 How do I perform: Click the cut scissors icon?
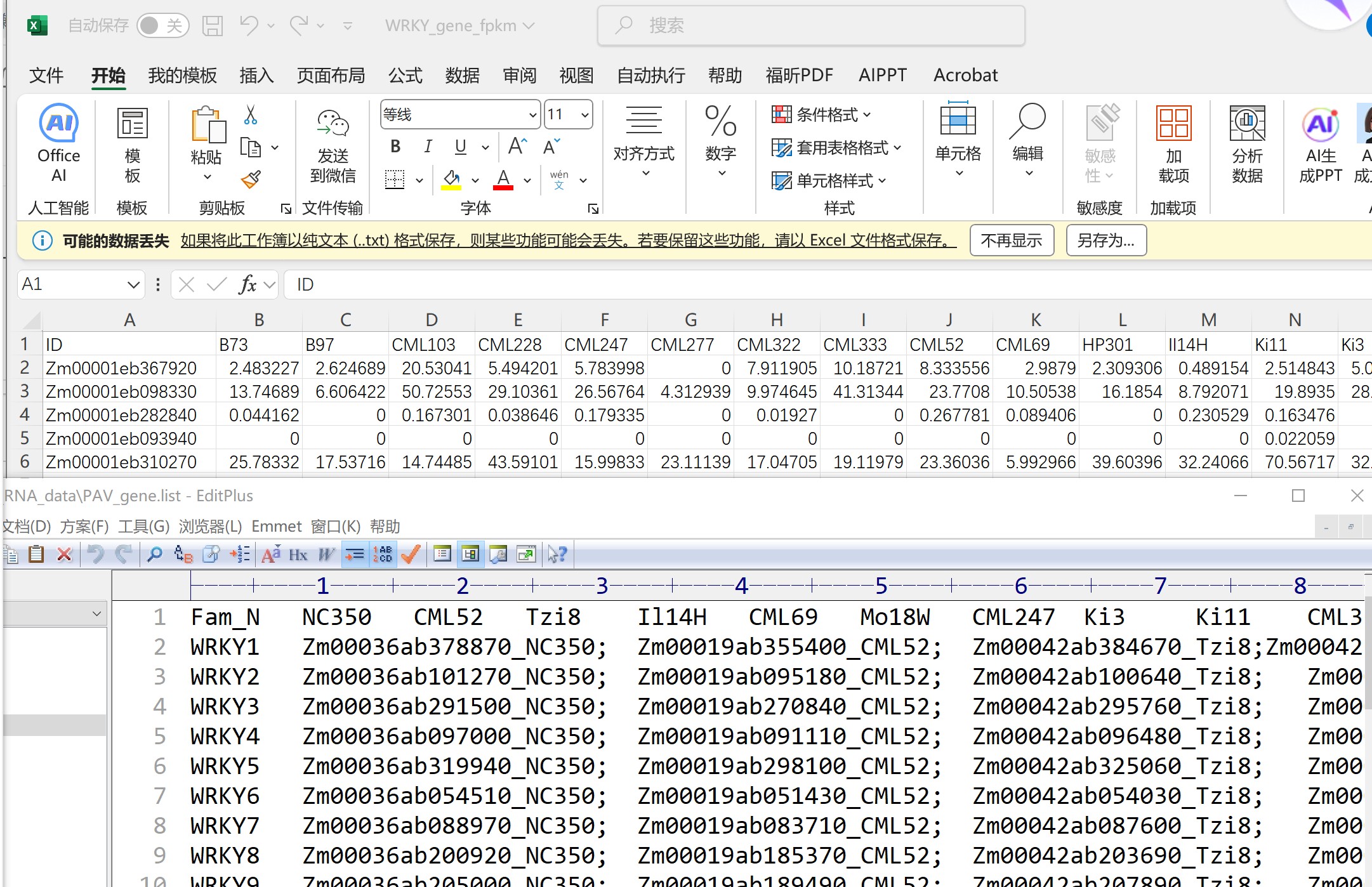pos(251,115)
